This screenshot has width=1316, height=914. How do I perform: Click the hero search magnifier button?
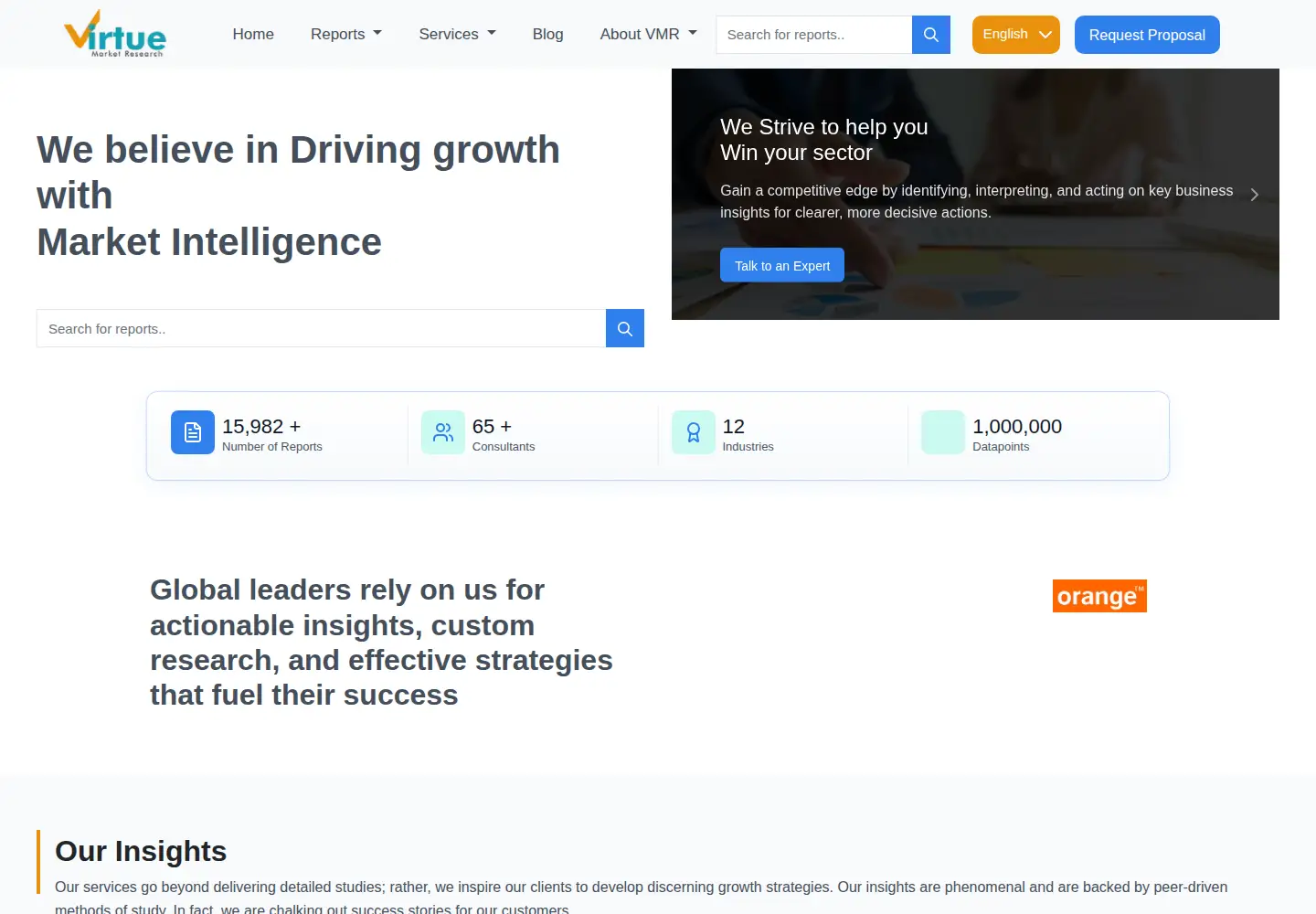(x=625, y=328)
